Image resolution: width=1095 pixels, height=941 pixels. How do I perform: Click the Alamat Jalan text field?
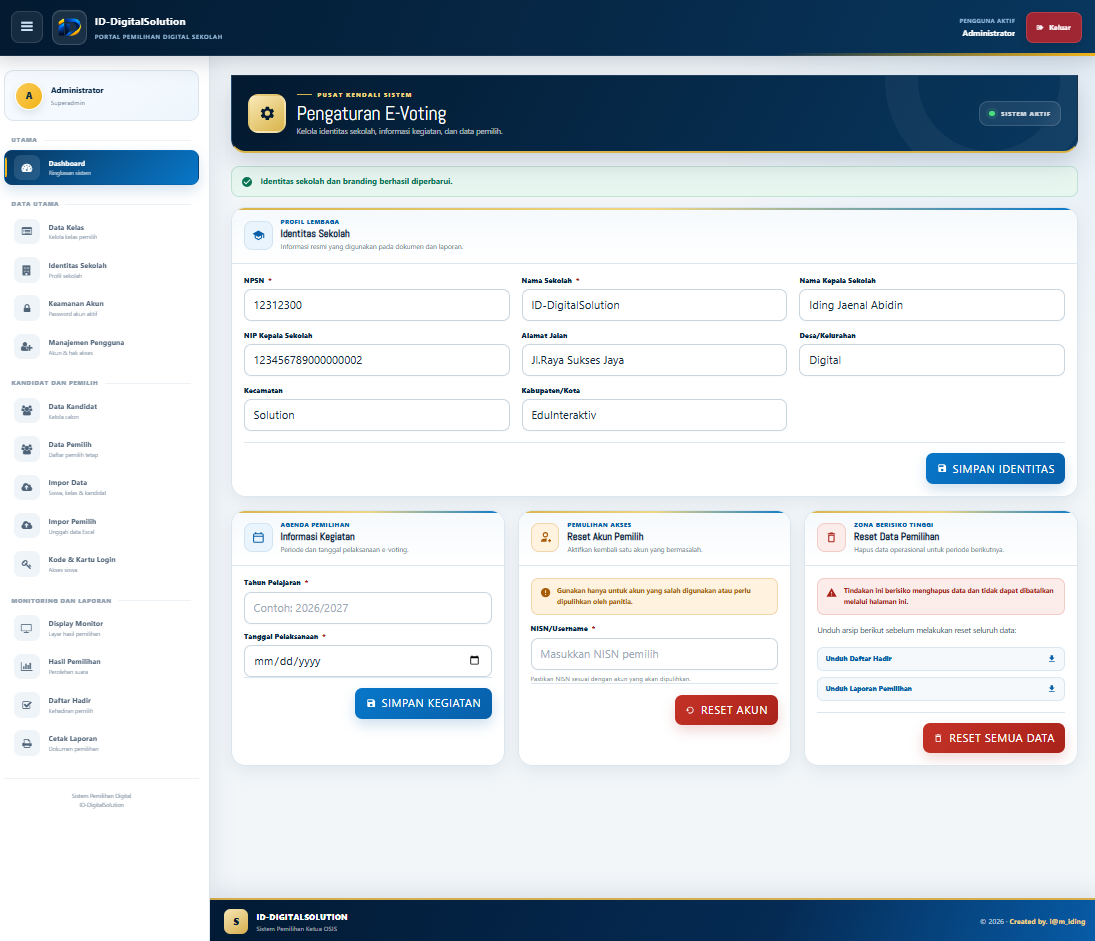(654, 360)
